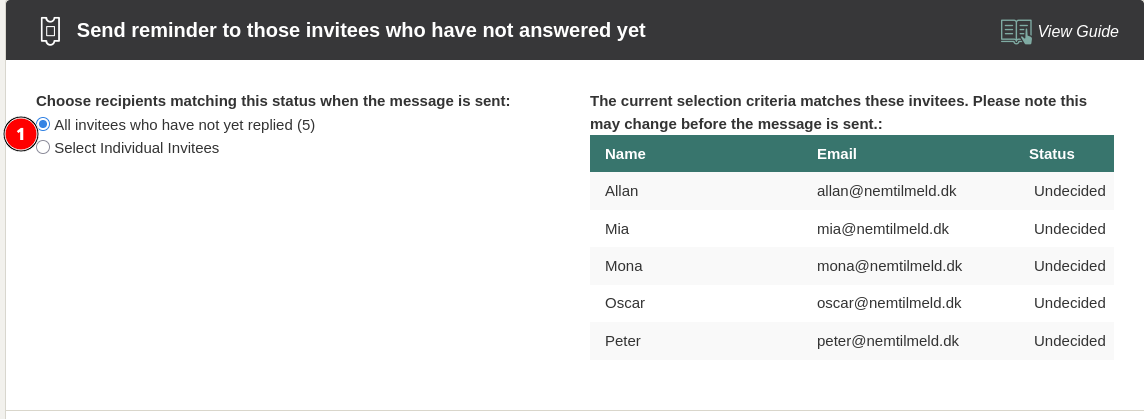This screenshot has width=1144, height=419.
Task: Click Mia's row name cell
Action: (617, 228)
